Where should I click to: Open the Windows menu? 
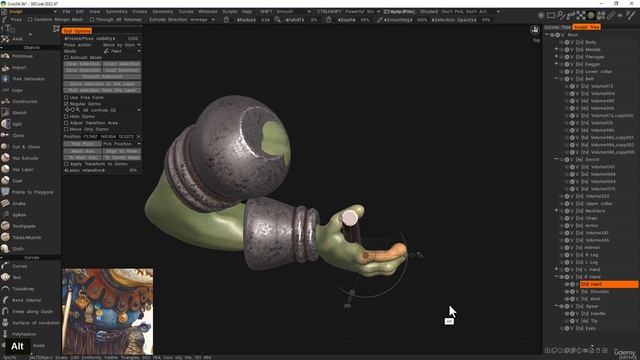[208, 11]
